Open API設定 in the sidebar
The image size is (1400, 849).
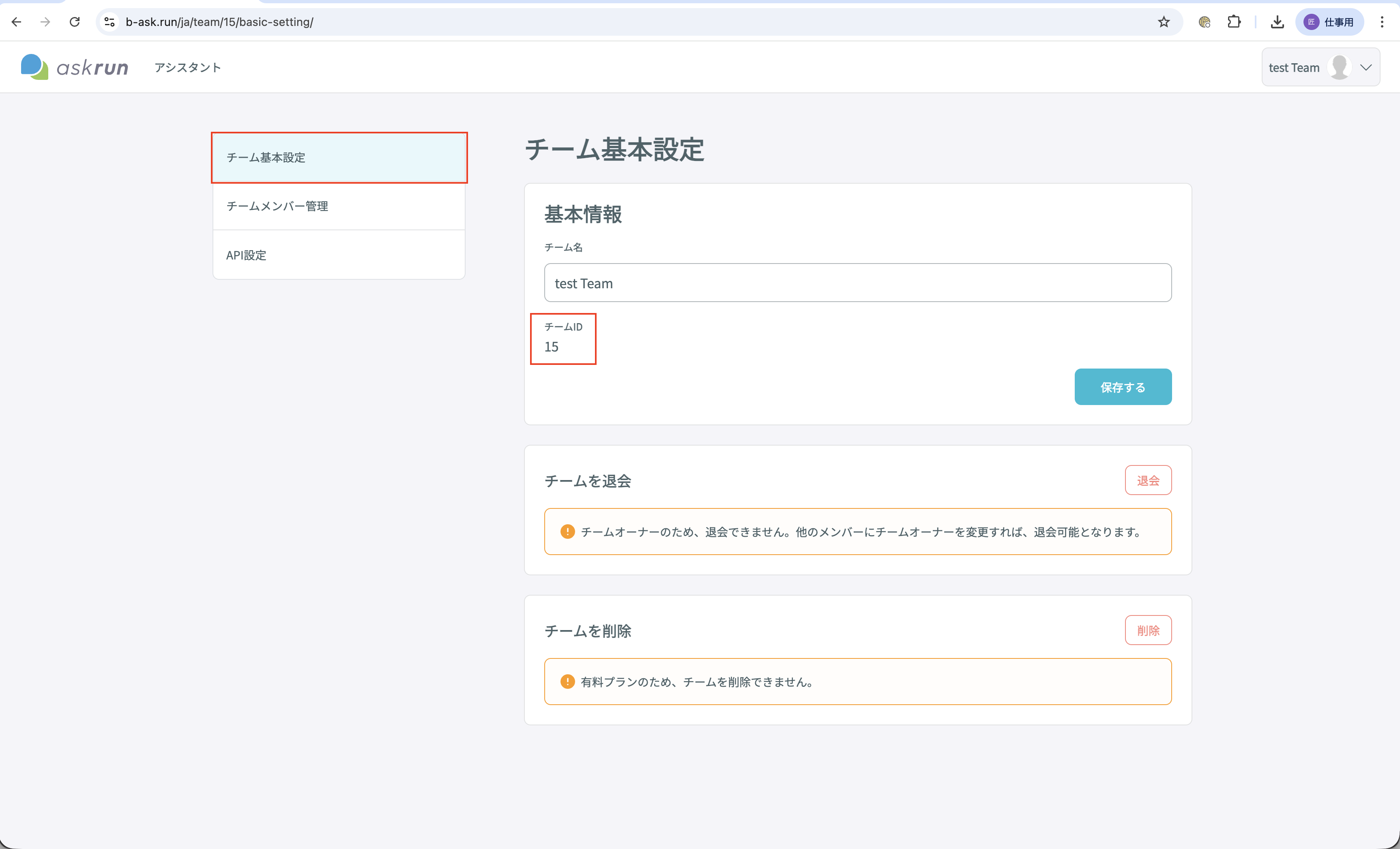coord(339,255)
